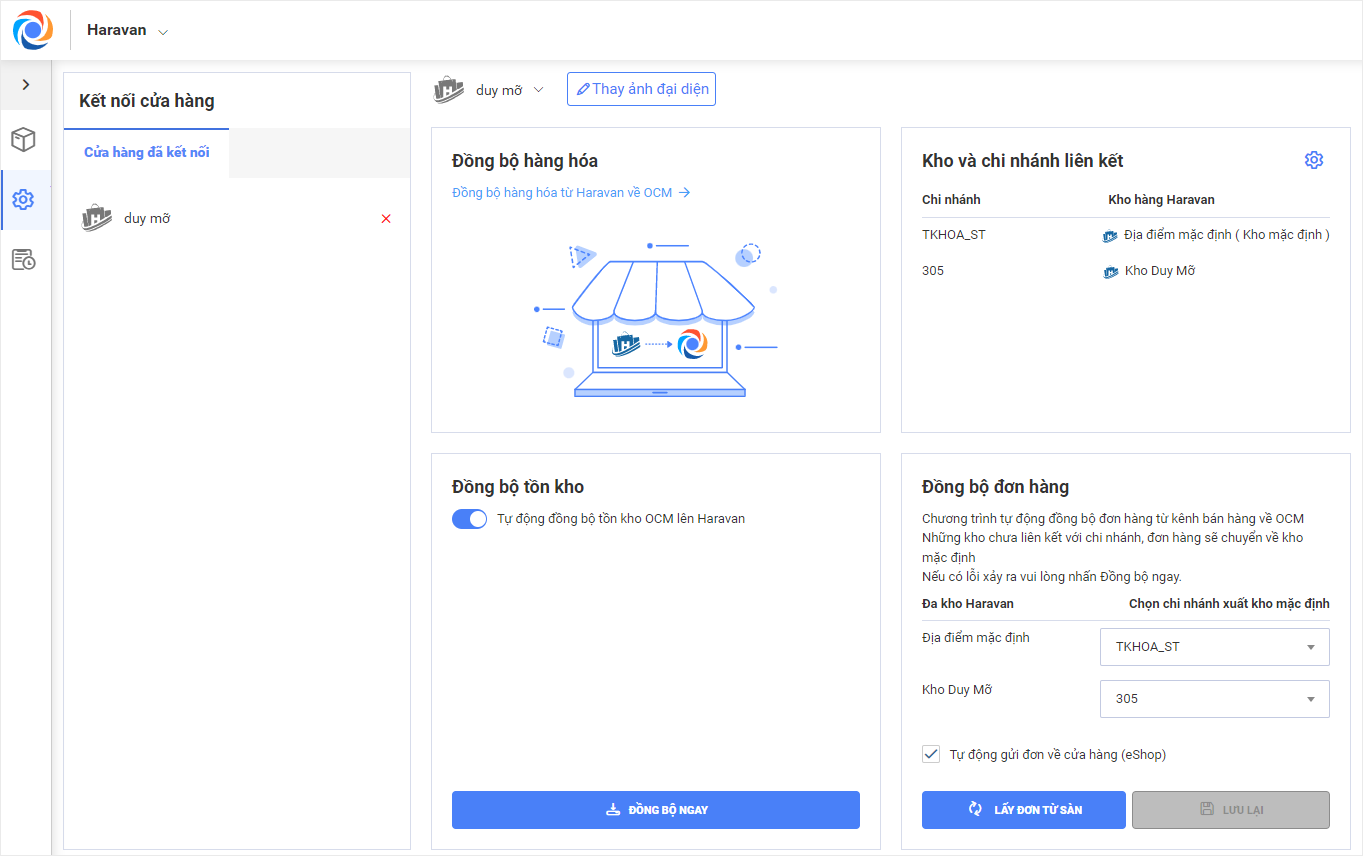This screenshot has height=856, width=1363.
Task: Open the settings gear in left sidebar
Action: (24, 200)
